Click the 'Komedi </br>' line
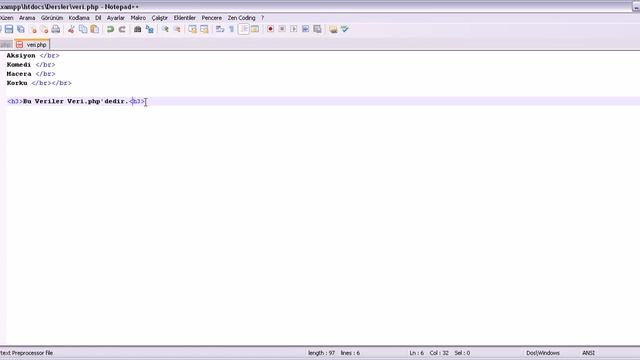The image size is (640, 360). click(x=31, y=64)
